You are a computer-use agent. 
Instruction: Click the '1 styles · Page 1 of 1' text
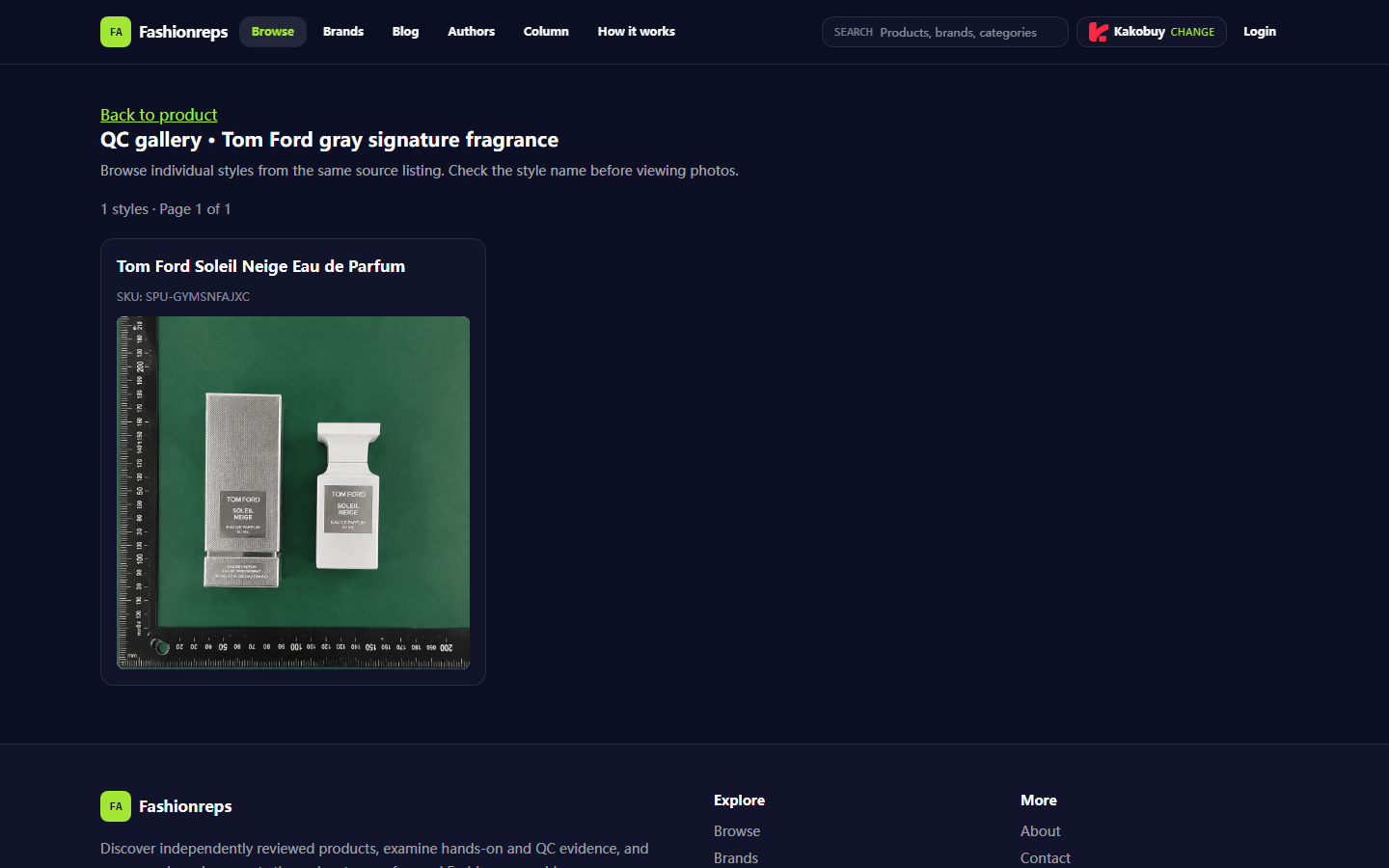pos(166,209)
